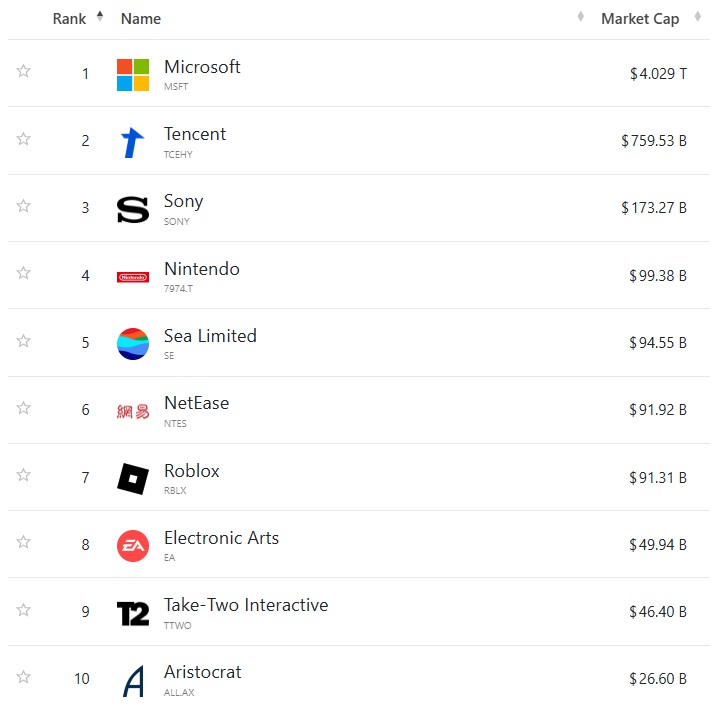This screenshot has height=709, width=721.
Task: Click the Roblox logo icon
Action: [x=132, y=479]
